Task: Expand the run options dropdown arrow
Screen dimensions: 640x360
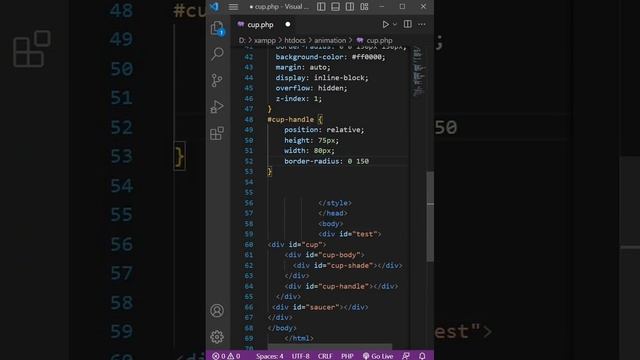Action: click(x=395, y=24)
